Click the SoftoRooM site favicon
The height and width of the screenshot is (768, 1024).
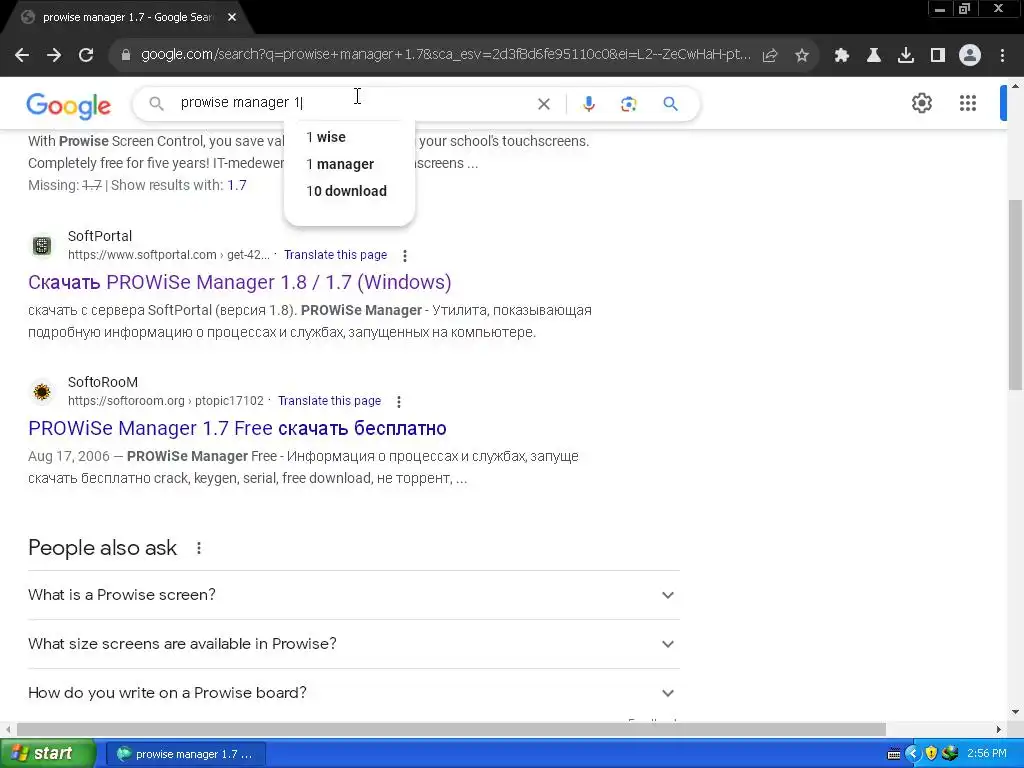coord(42,392)
